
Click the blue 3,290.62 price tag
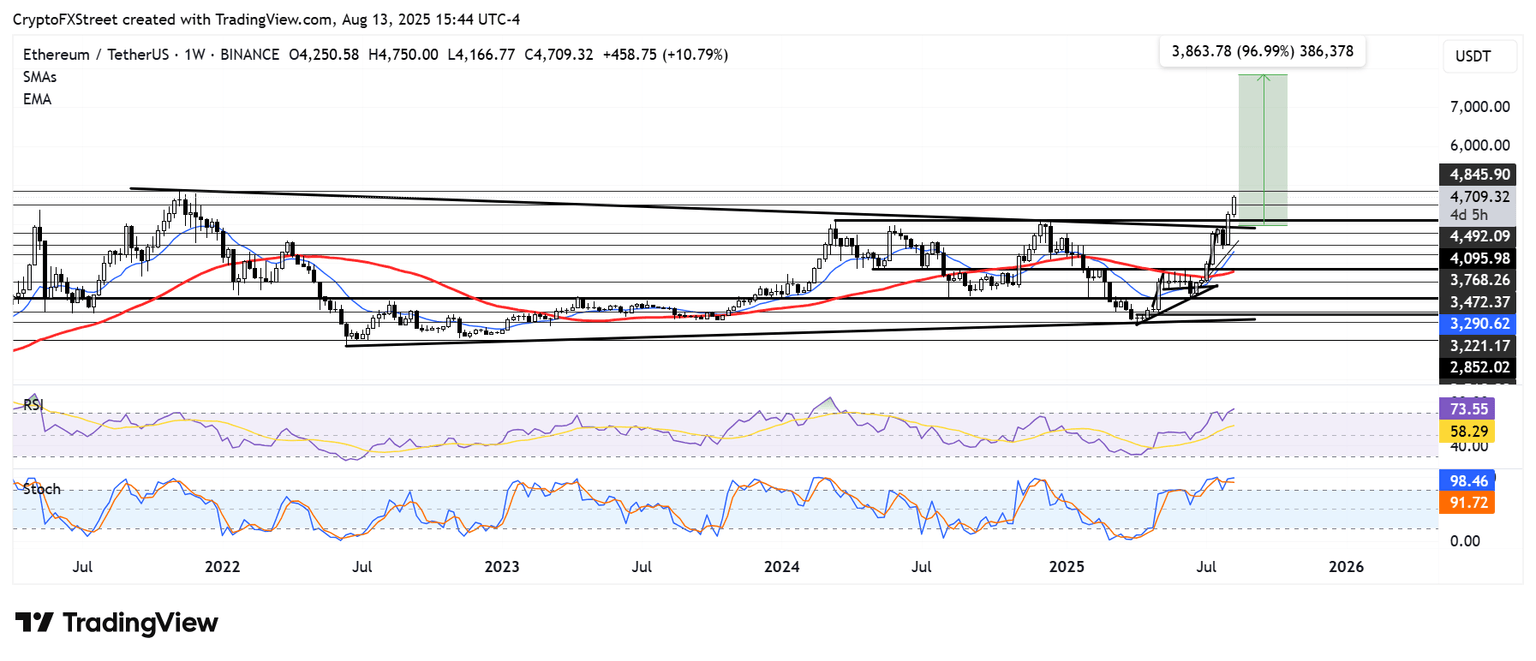click(1476, 323)
